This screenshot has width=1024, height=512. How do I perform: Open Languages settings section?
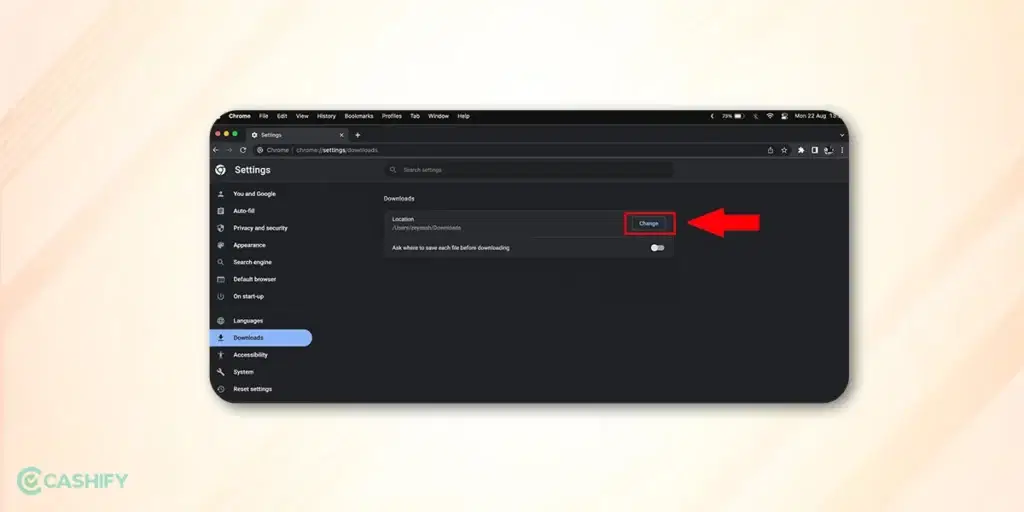(248, 321)
